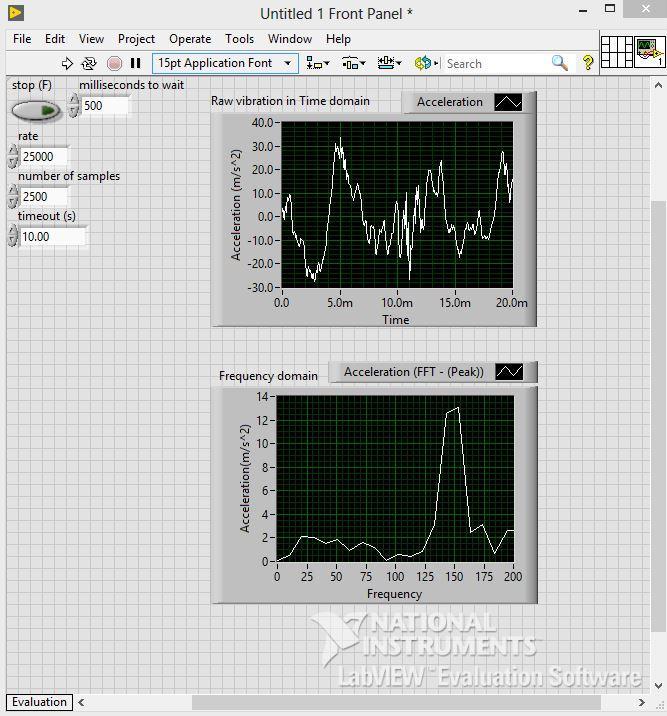Click the horizontal scrollbar right arrow
667x716 pixels.
[x=641, y=702]
